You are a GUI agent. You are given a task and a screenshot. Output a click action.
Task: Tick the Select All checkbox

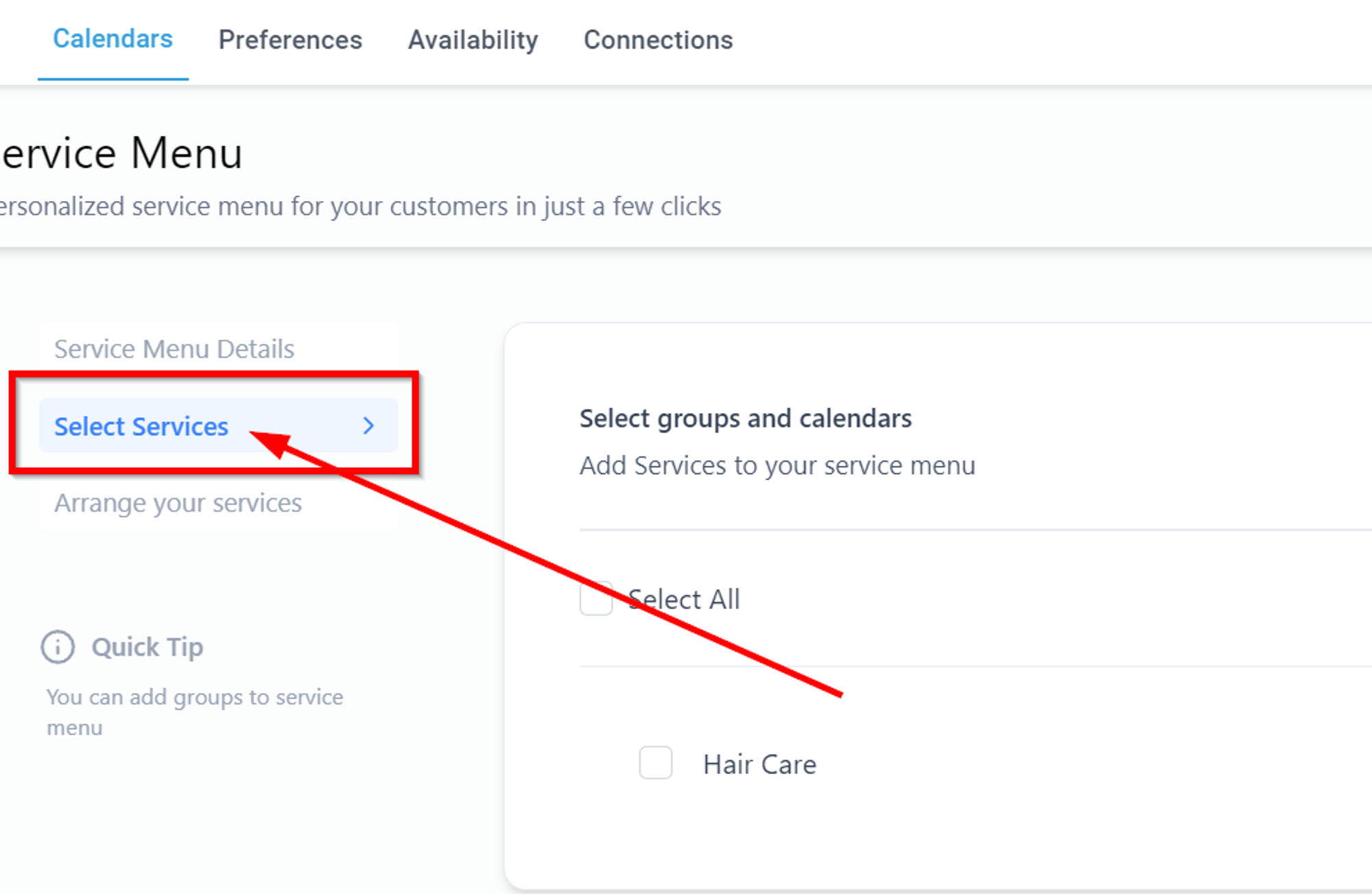click(x=596, y=599)
